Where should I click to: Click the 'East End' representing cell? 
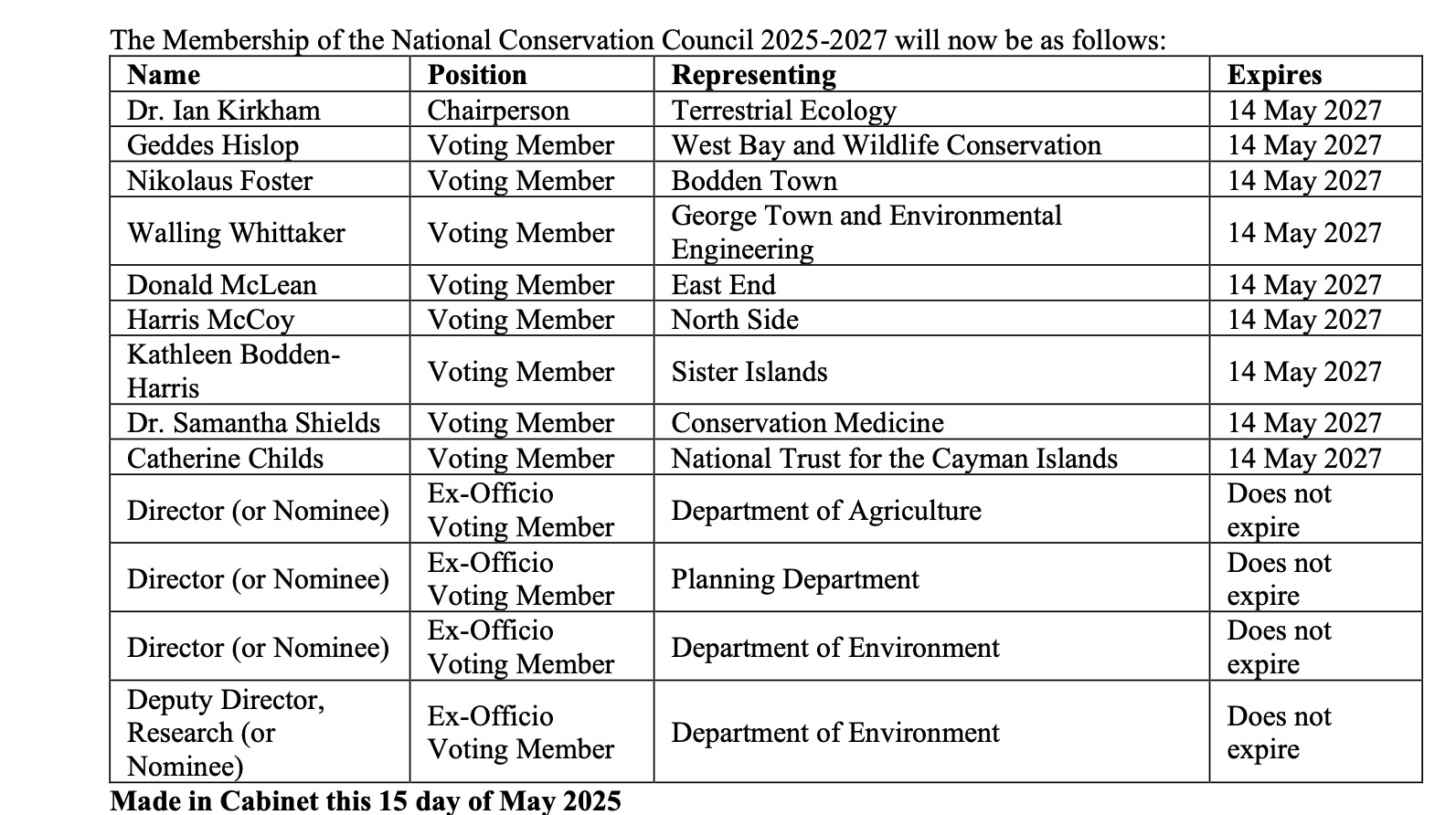pos(723,285)
